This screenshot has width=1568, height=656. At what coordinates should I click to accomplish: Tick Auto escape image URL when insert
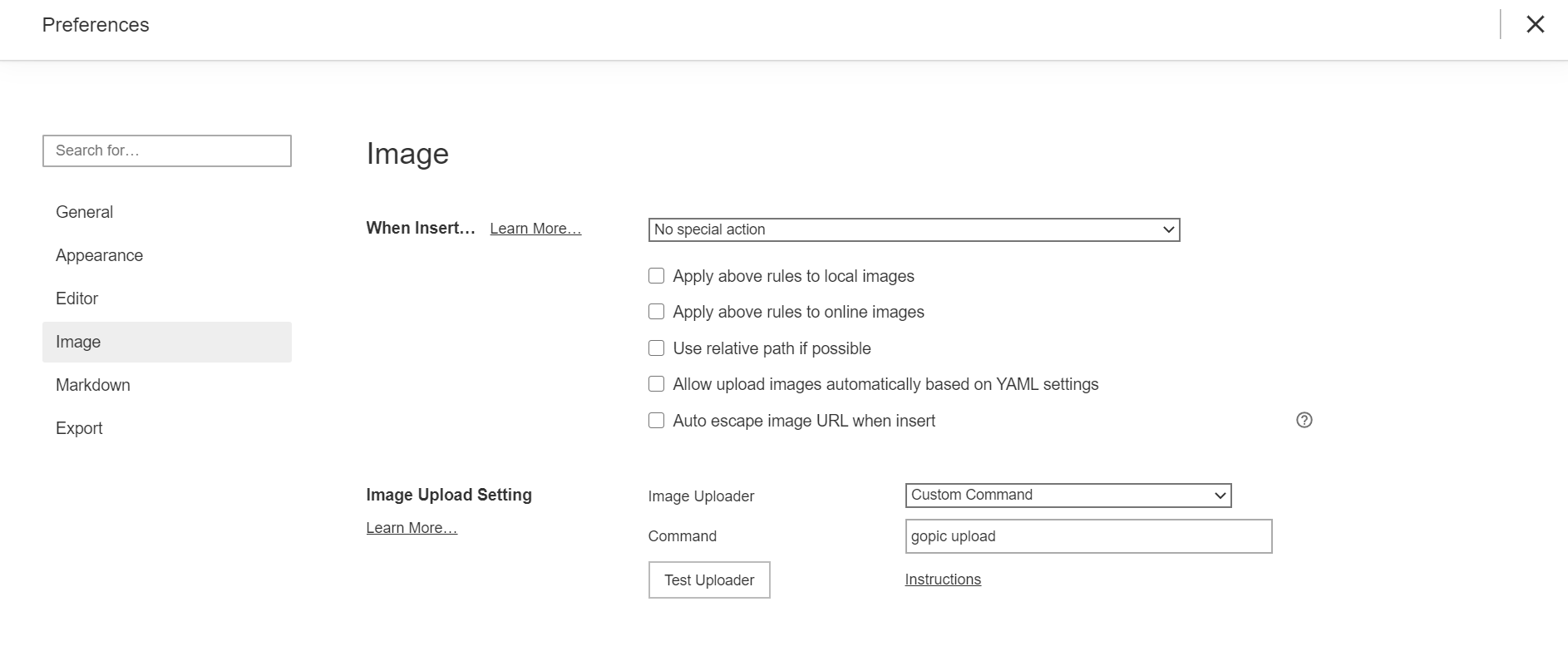pos(657,421)
